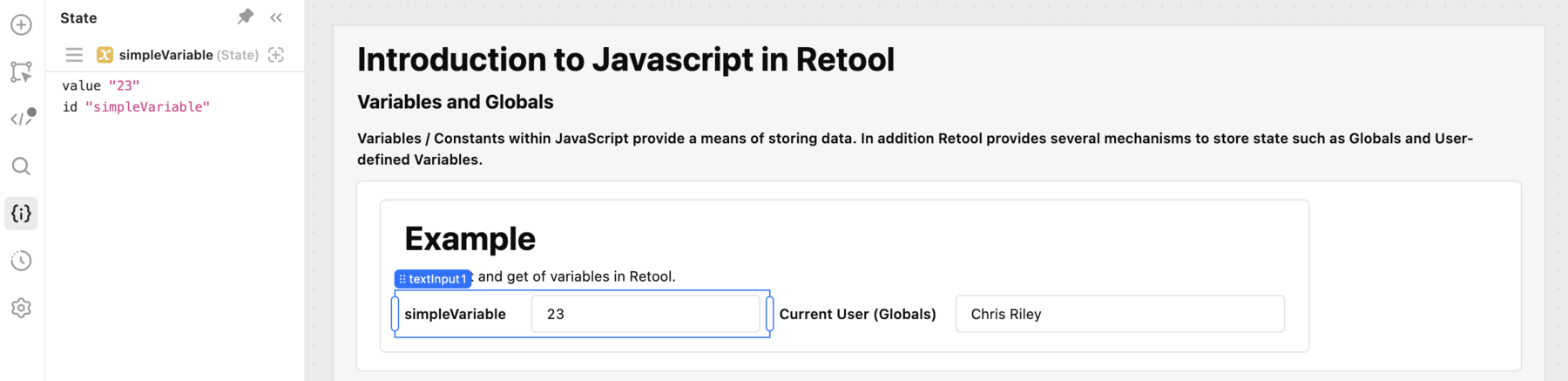Select the Introduction to Javascript in Retool heading
Viewport: 1568px width, 381px height.
click(x=625, y=59)
